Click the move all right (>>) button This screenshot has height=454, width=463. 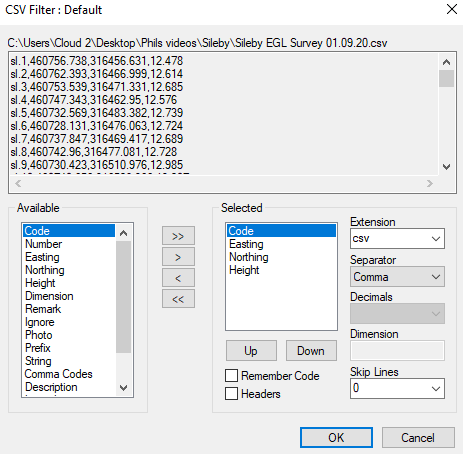(178, 236)
